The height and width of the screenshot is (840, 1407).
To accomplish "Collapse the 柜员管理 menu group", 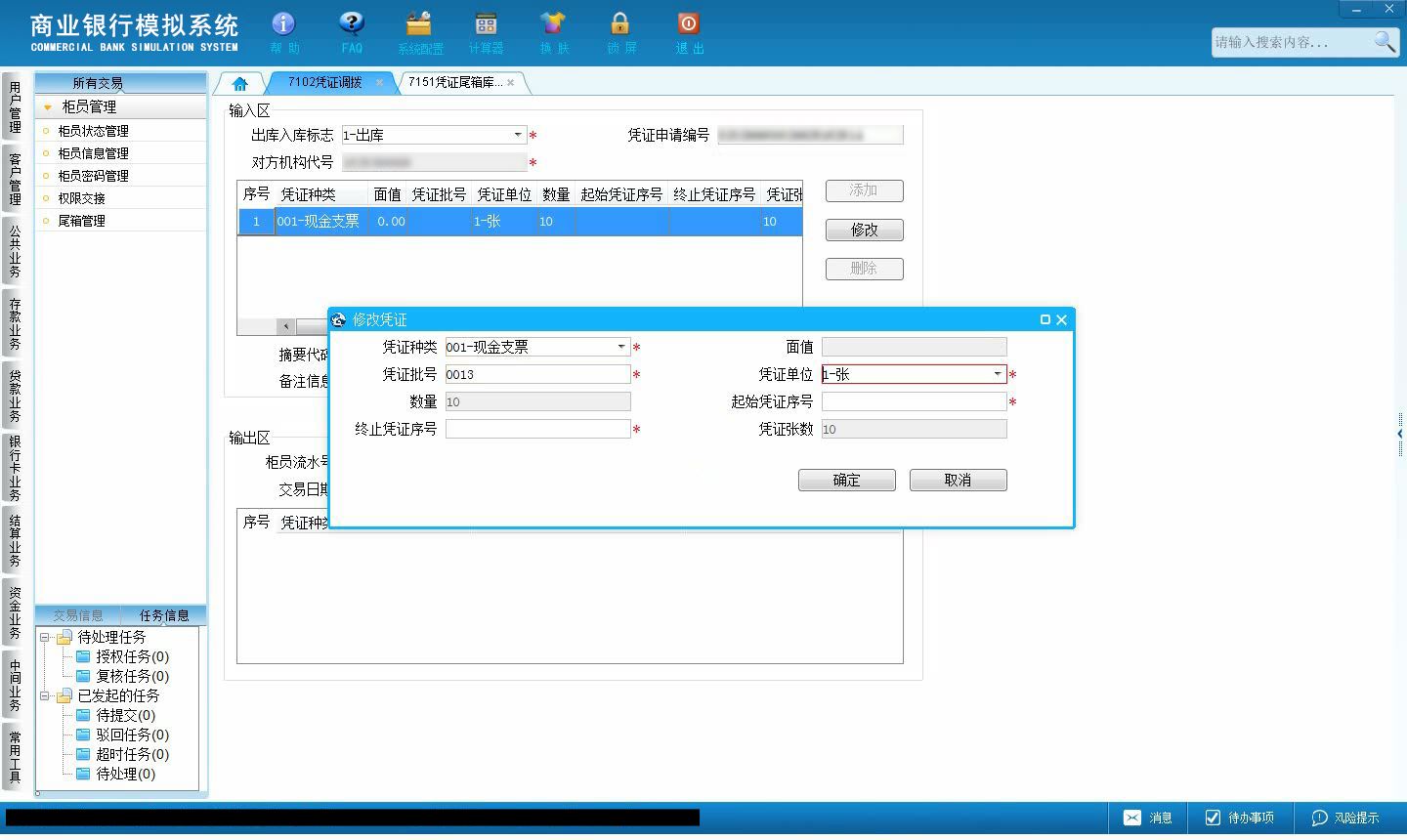I will pos(48,106).
